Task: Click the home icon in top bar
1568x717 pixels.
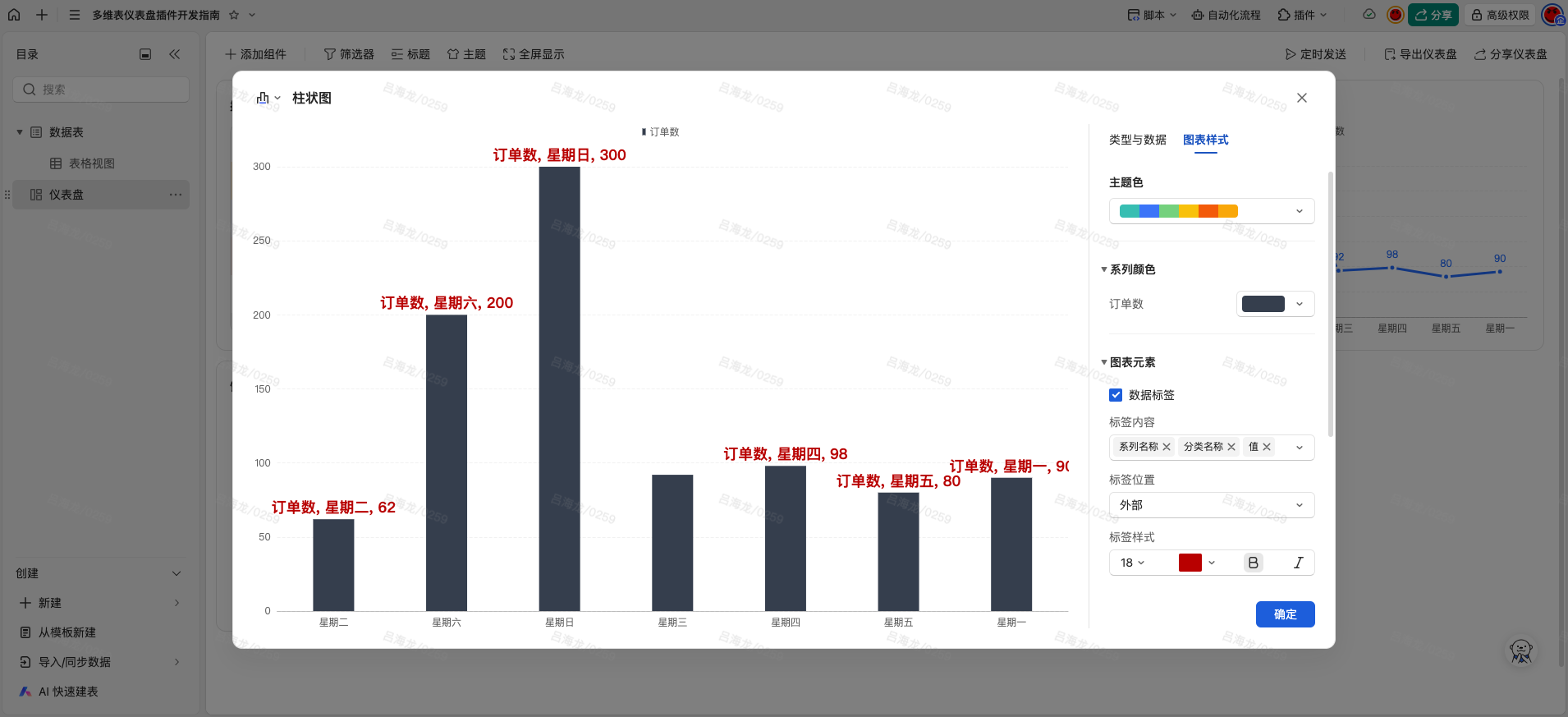Action: [14, 15]
